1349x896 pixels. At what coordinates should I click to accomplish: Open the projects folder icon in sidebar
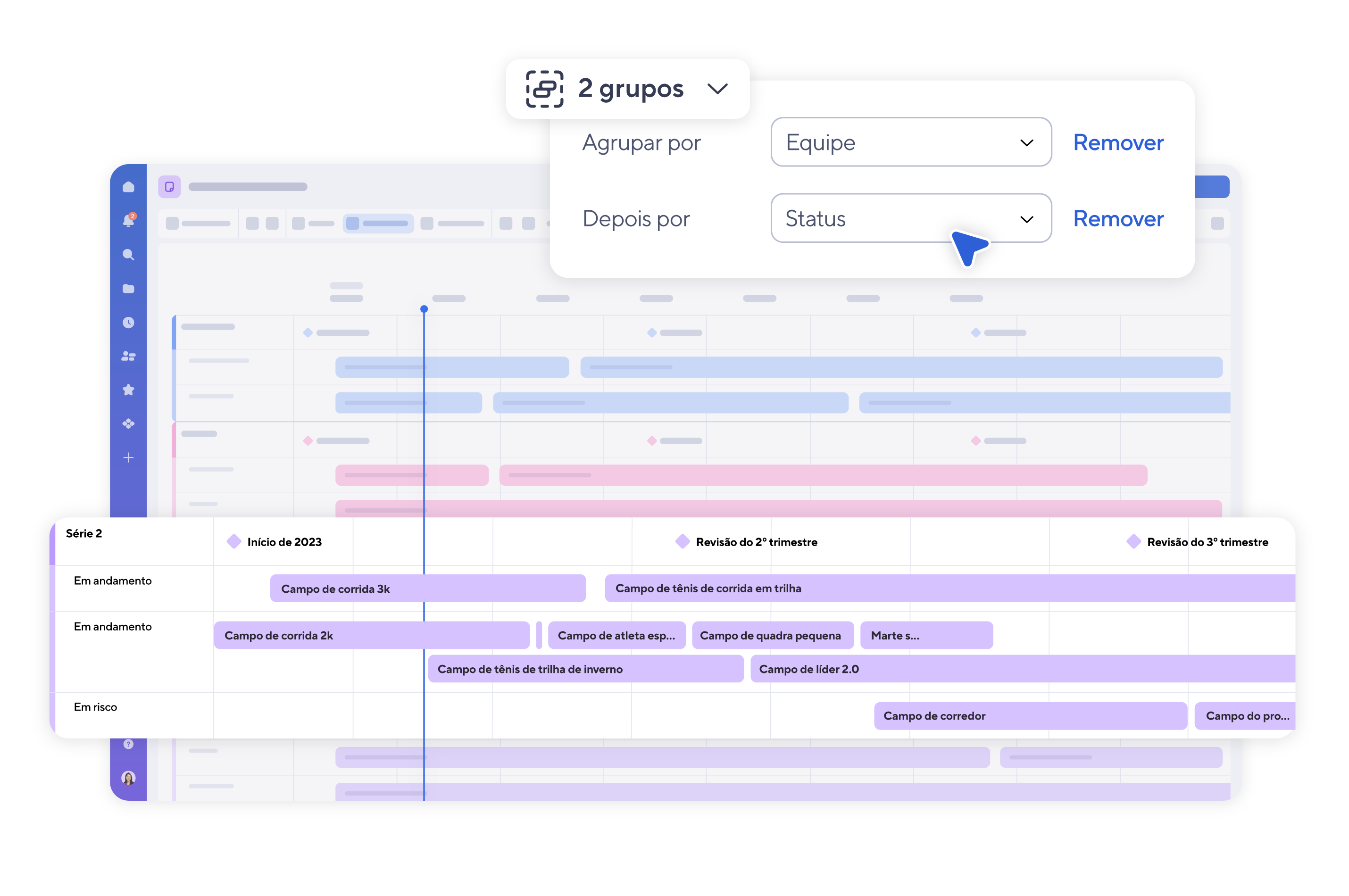129,289
